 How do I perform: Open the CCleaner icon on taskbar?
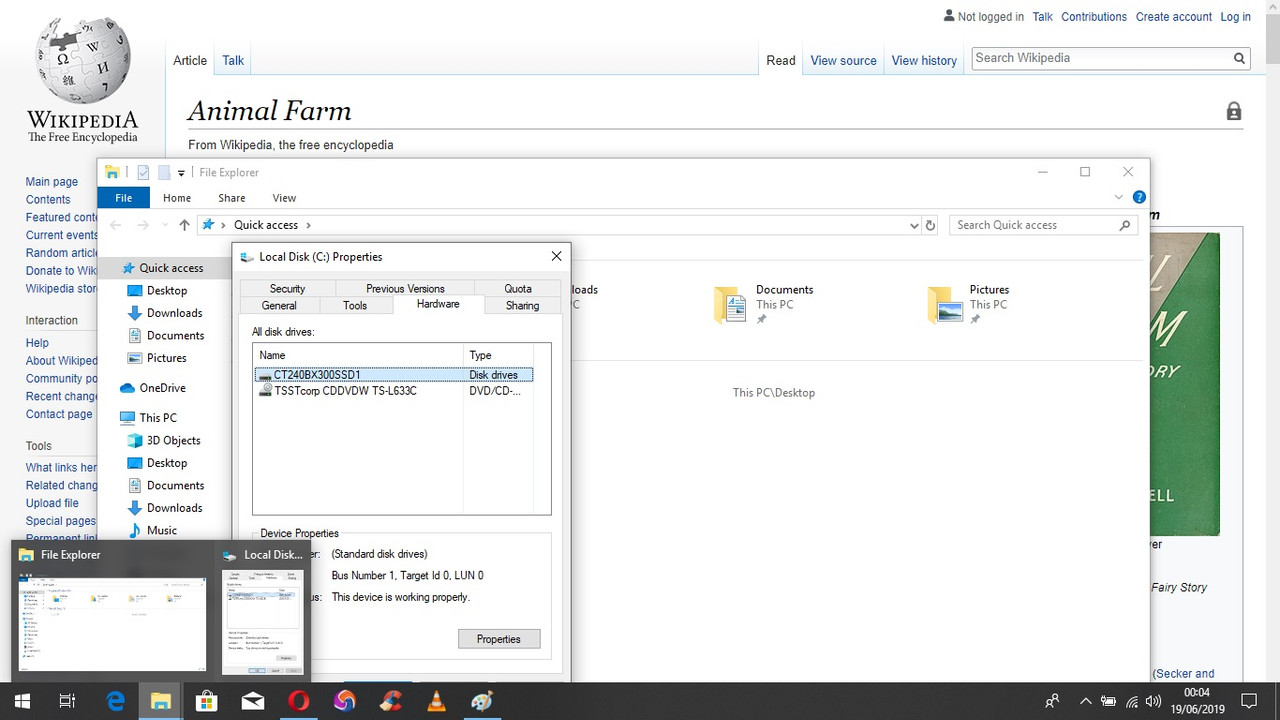[x=390, y=701]
